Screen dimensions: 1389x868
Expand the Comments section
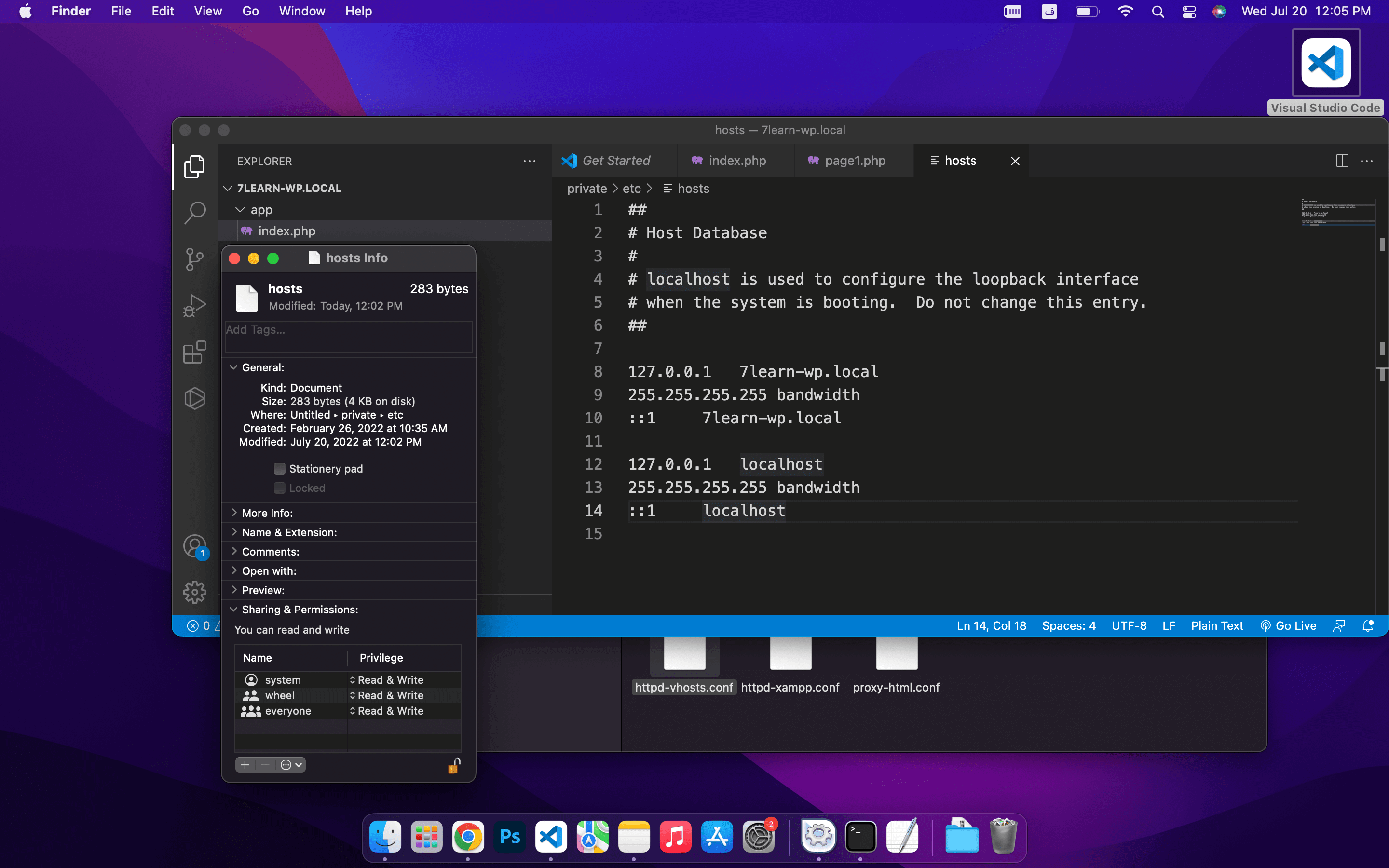233,551
